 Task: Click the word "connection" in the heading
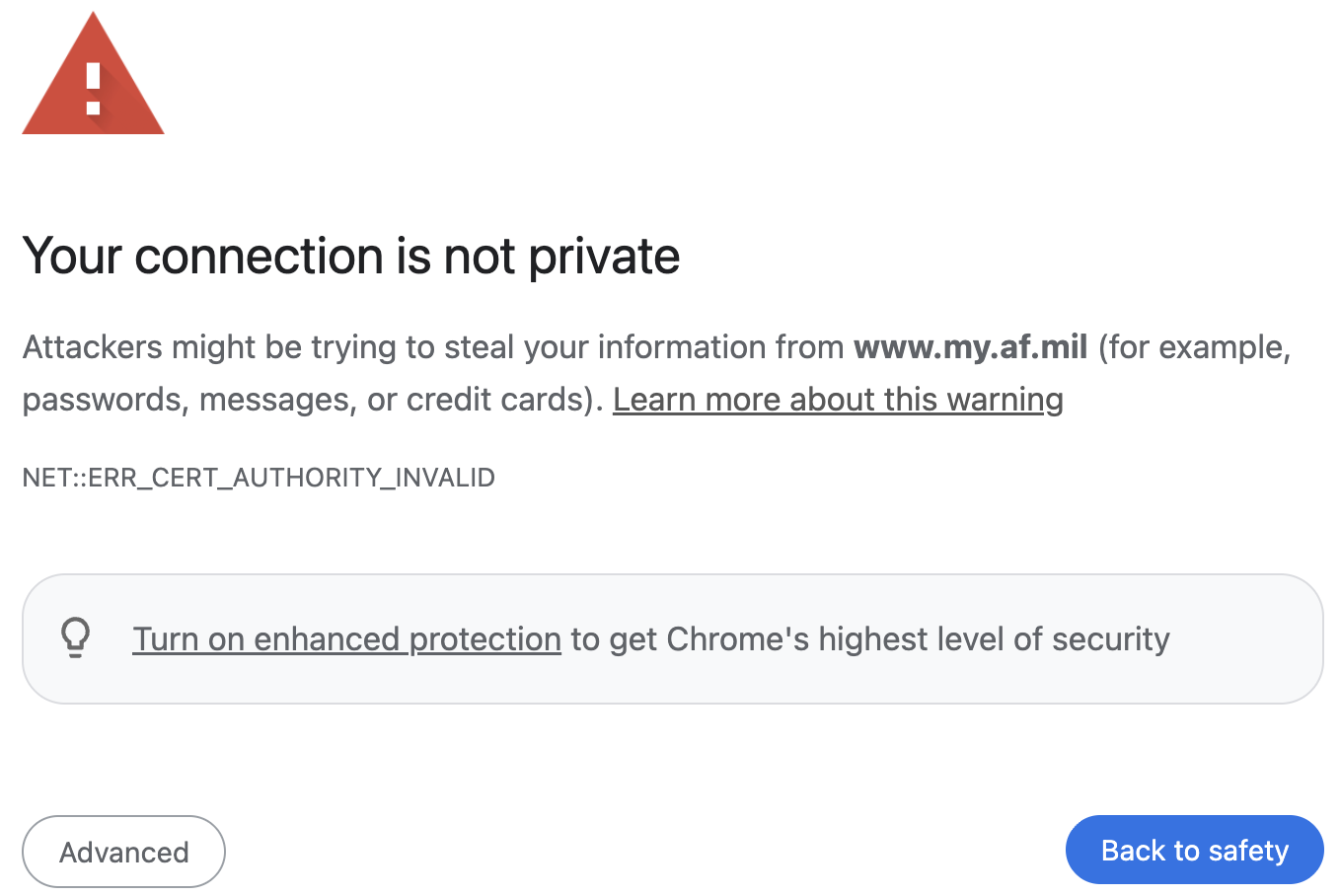(x=260, y=257)
